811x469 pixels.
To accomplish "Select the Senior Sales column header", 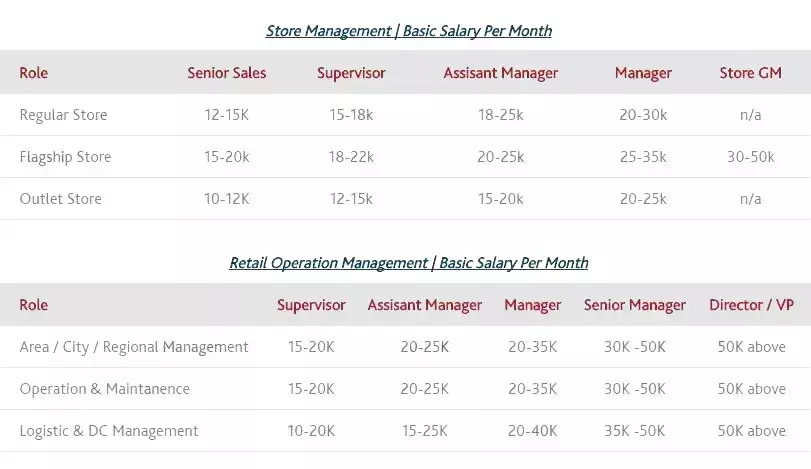I will [x=227, y=73].
